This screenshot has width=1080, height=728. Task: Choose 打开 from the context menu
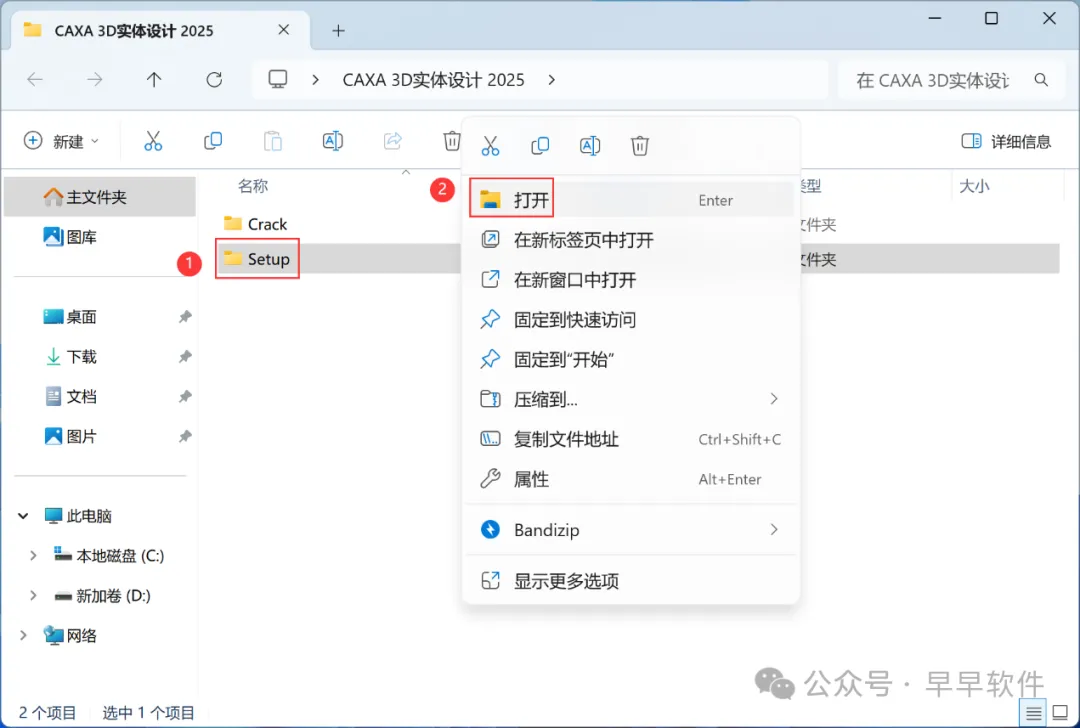(x=630, y=200)
